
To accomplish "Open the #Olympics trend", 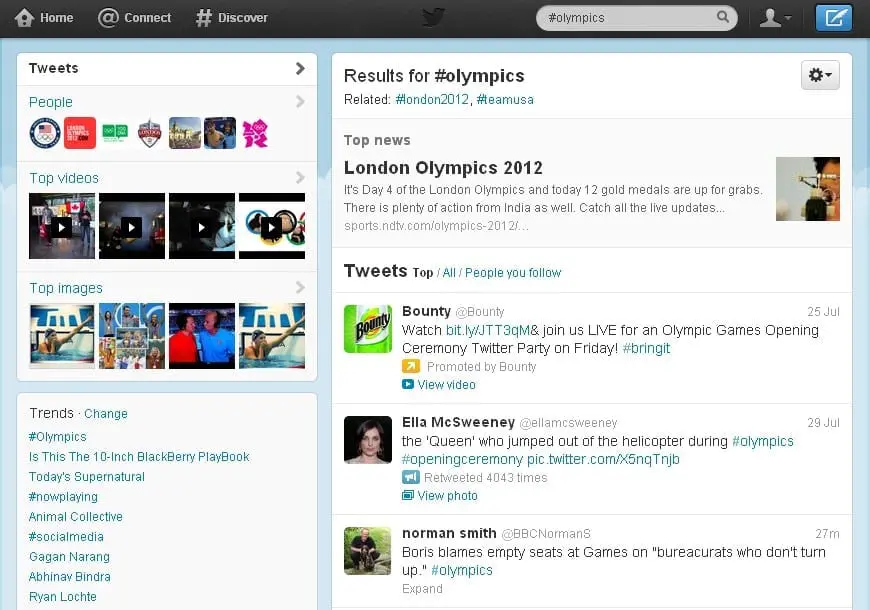I will pos(58,437).
